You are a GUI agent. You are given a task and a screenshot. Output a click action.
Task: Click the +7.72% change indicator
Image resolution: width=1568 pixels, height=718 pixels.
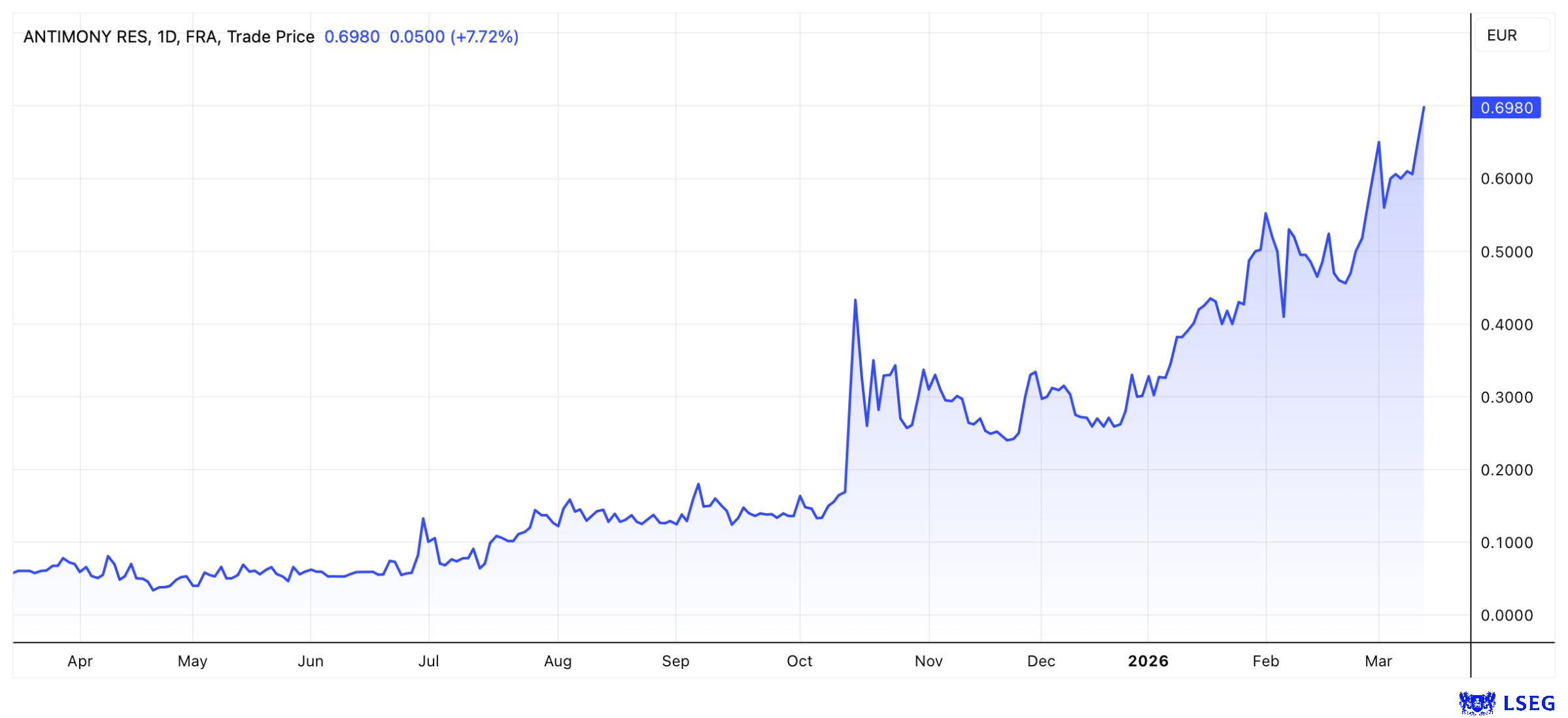pyautogui.click(x=485, y=37)
